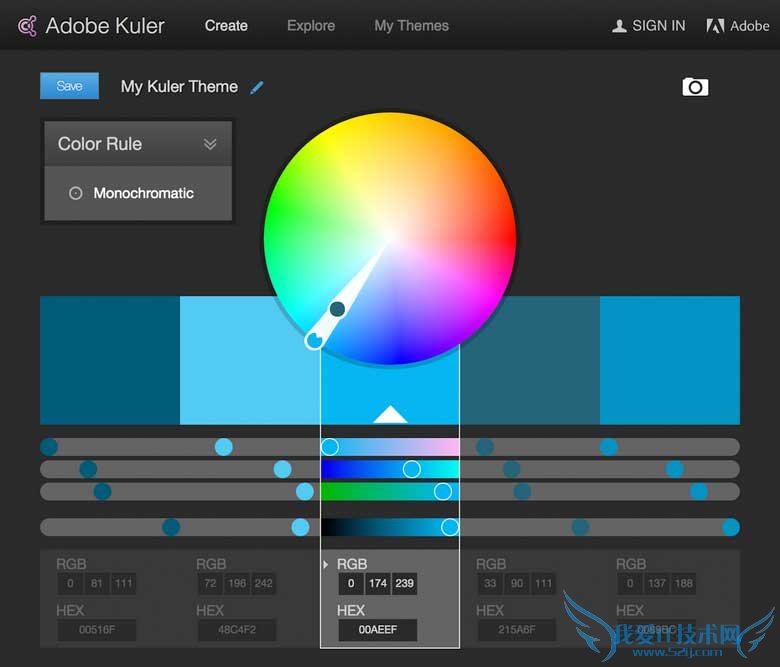
Task: Open the My Themes tab
Action: pyautogui.click(x=411, y=26)
